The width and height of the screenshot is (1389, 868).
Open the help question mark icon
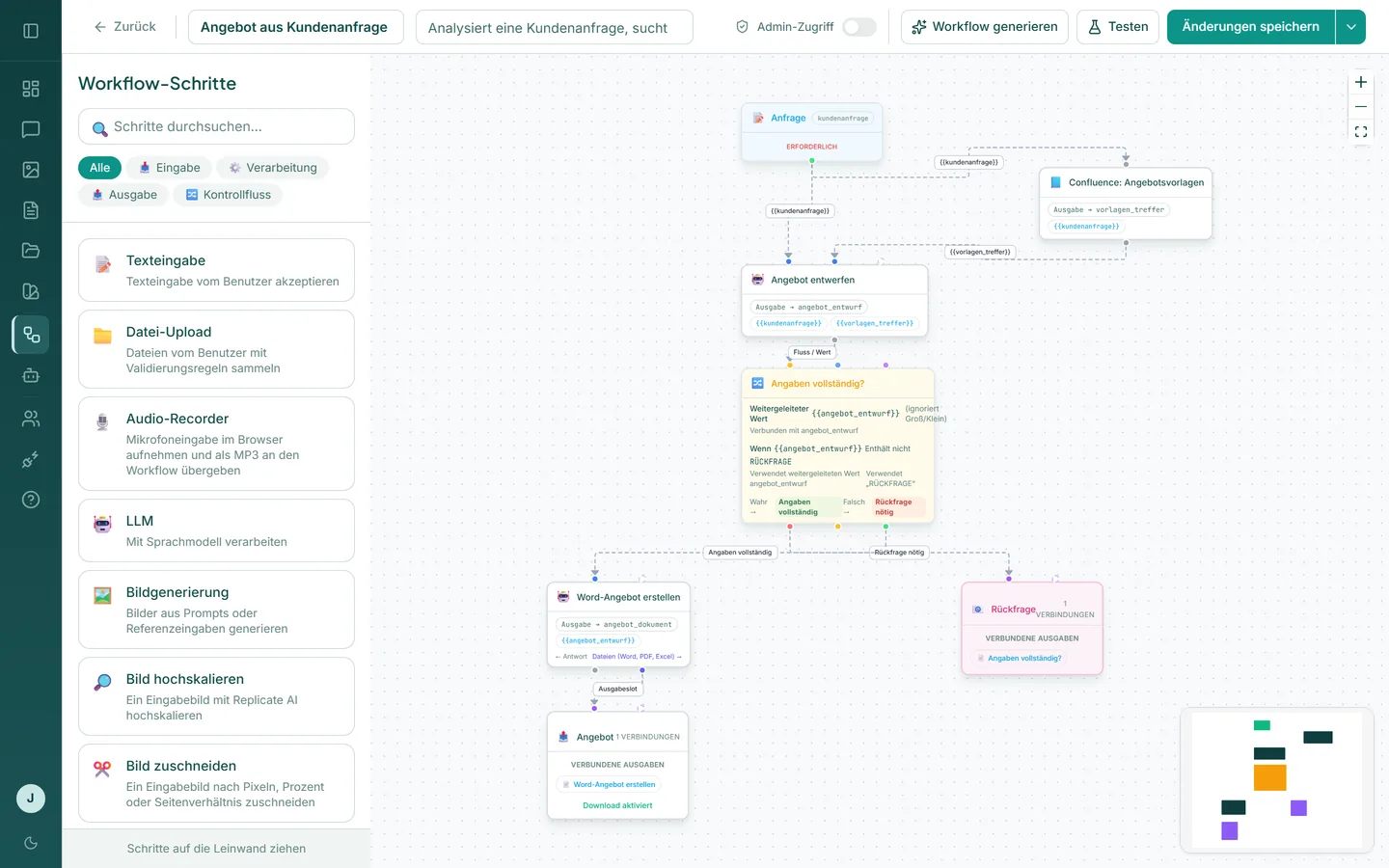31,500
